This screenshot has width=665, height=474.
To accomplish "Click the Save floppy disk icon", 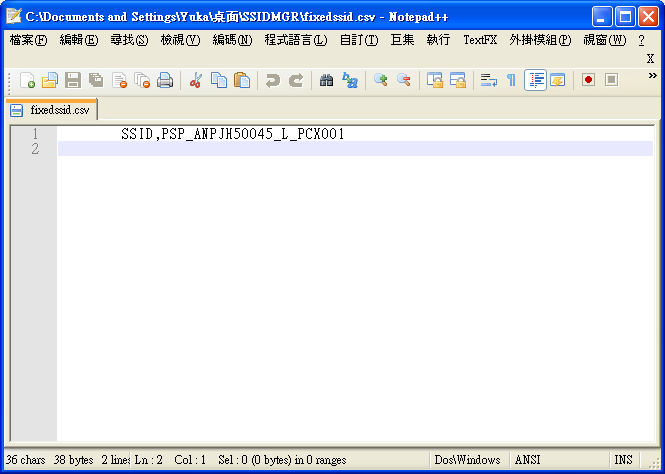I will [x=73, y=80].
